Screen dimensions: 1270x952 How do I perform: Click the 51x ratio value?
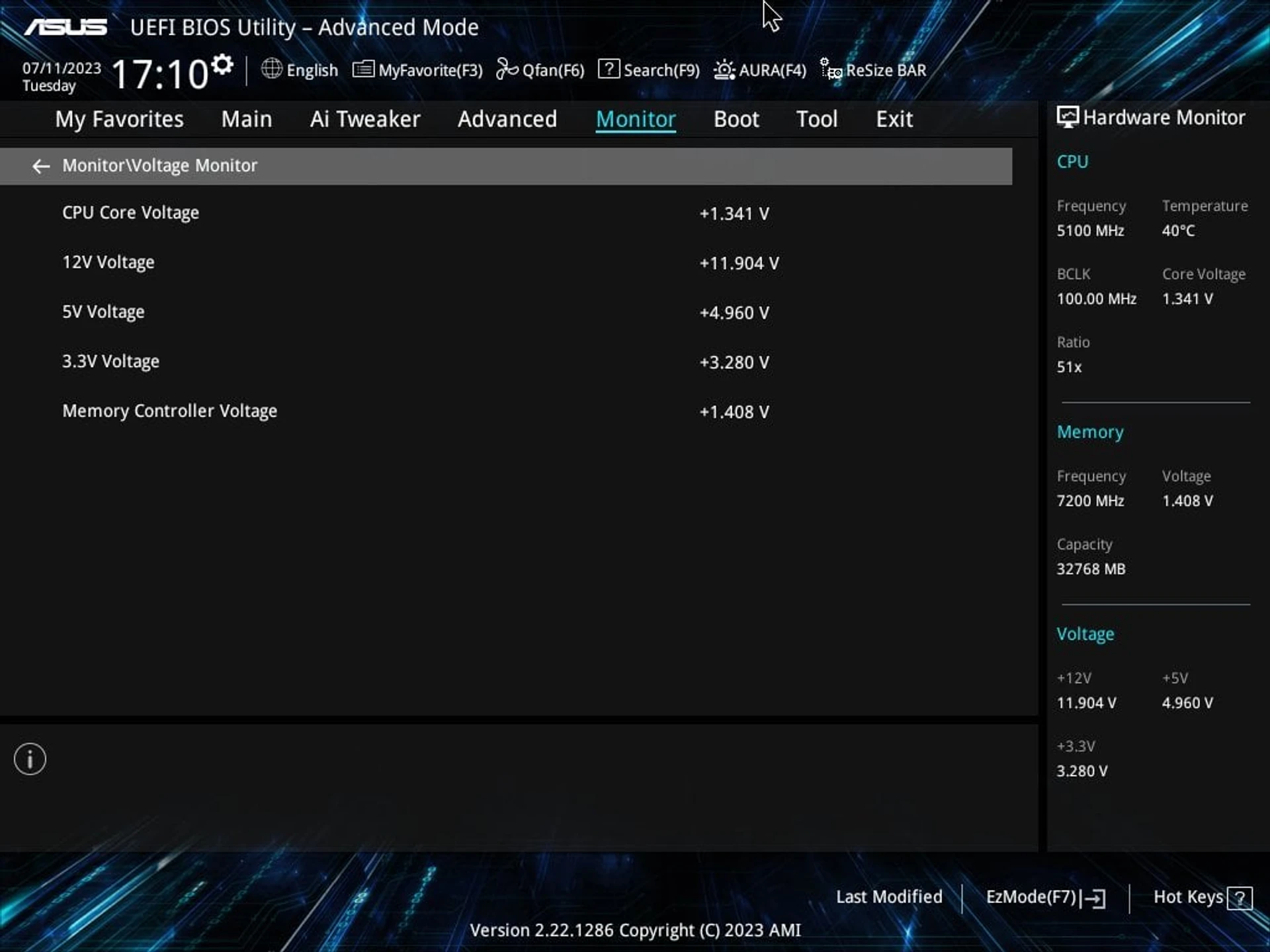coord(1069,367)
